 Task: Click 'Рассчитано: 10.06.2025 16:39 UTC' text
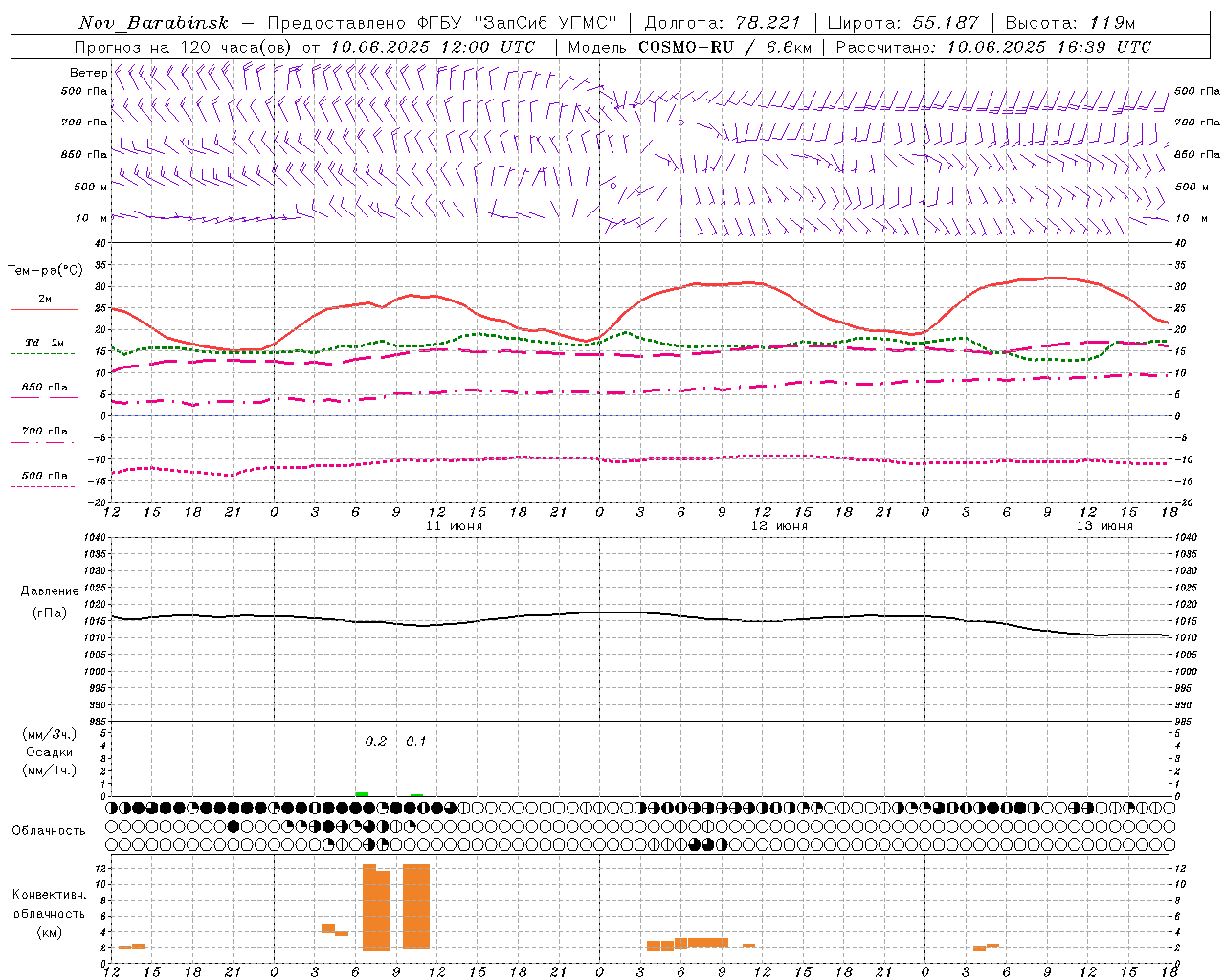click(993, 47)
